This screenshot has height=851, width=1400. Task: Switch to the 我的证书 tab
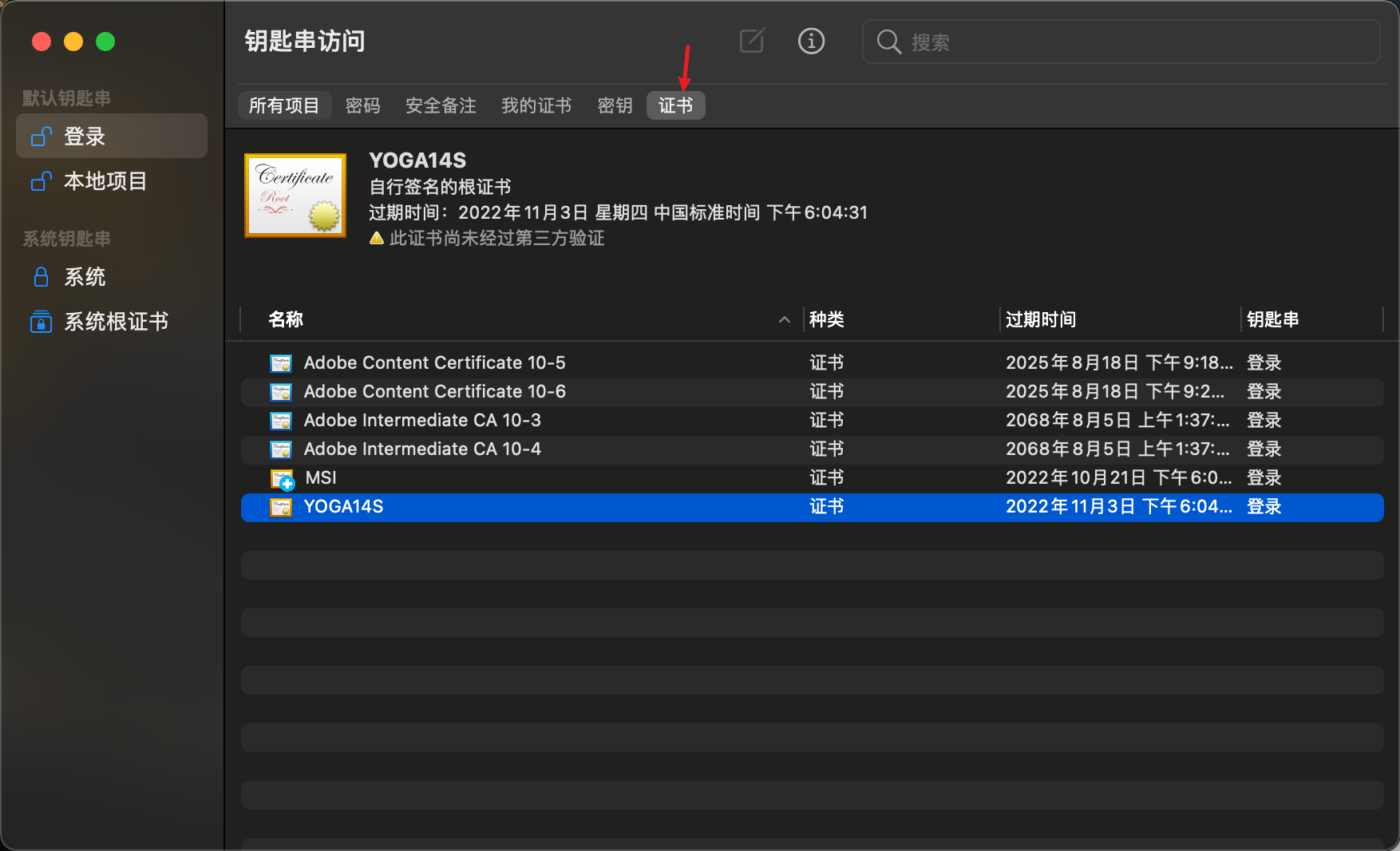tap(536, 105)
